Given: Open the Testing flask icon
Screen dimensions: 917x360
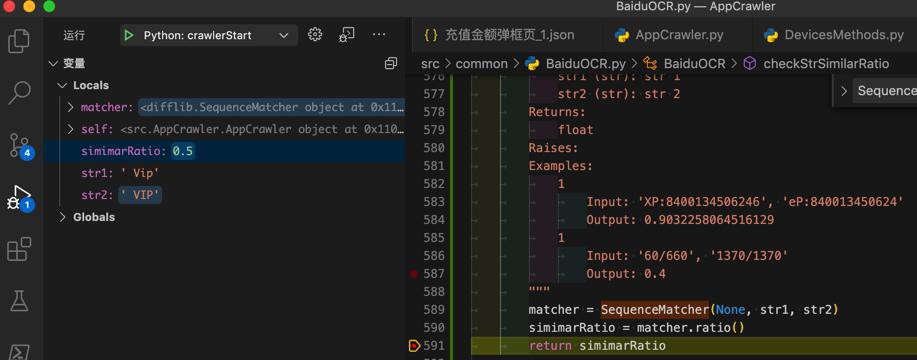Looking at the screenshot, I should tap(19, 300).
